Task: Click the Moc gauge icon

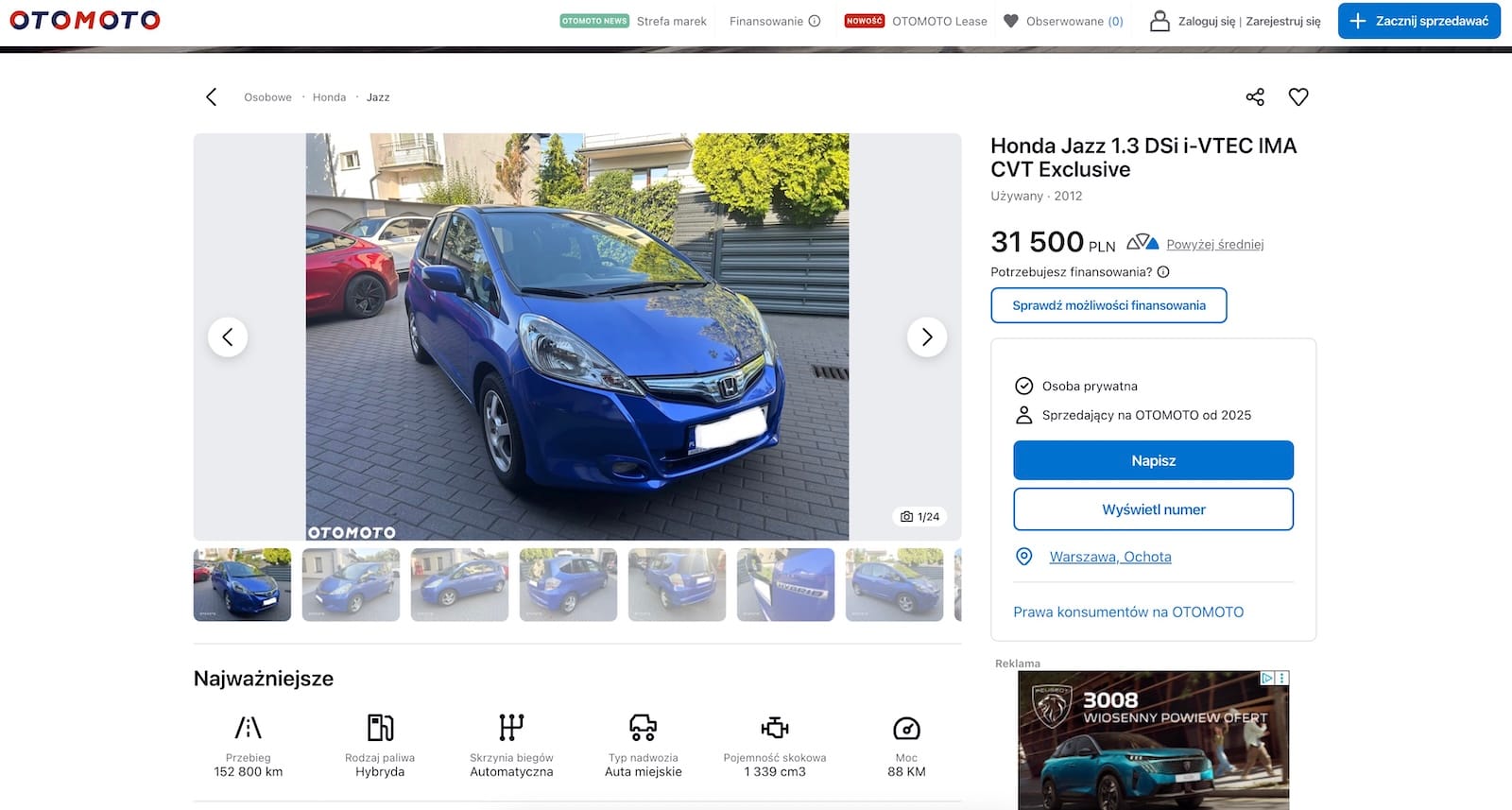Action: (906, 728)
